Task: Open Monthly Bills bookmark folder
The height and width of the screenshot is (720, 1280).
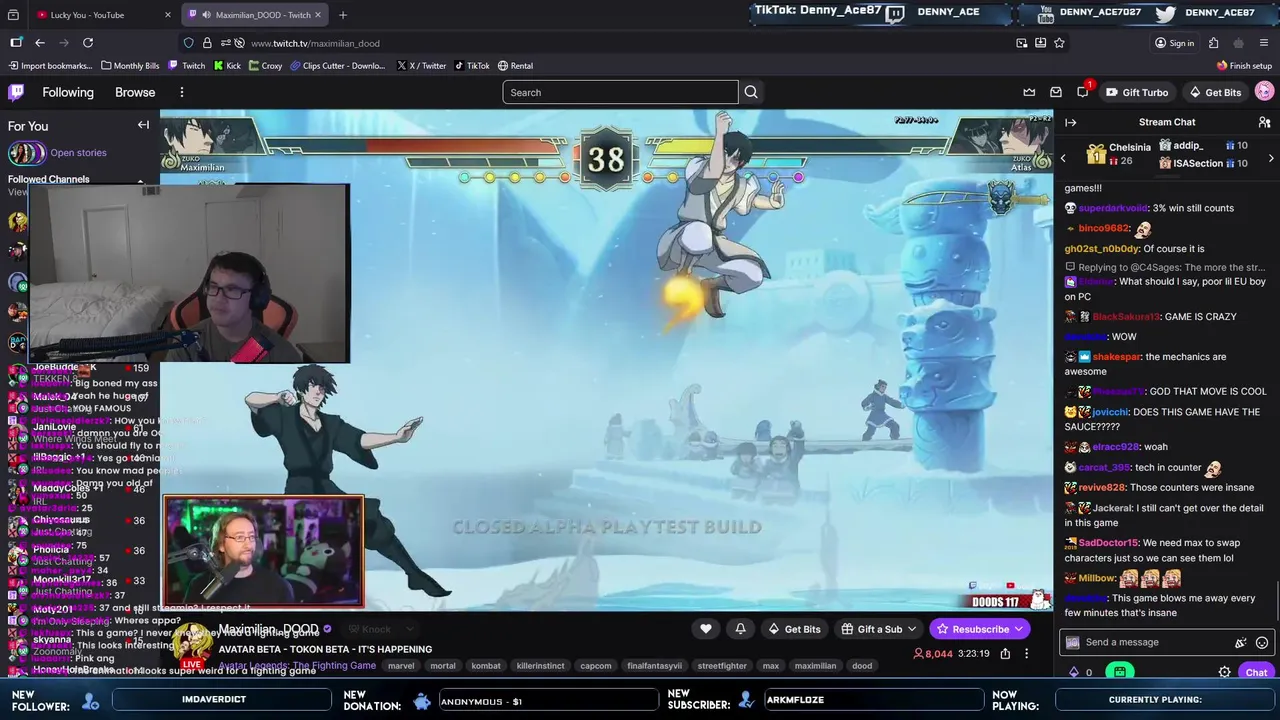Action: coord(130,66)
